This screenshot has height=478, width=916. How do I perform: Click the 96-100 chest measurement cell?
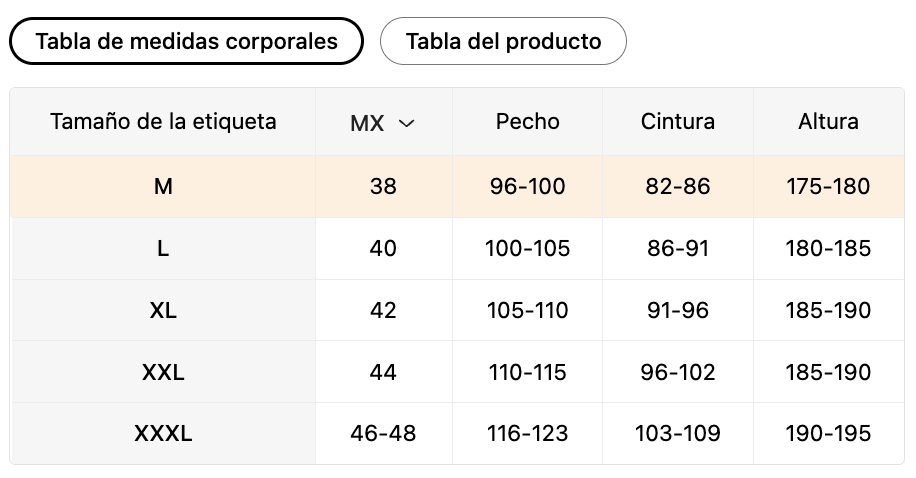[x=528, y=186]
